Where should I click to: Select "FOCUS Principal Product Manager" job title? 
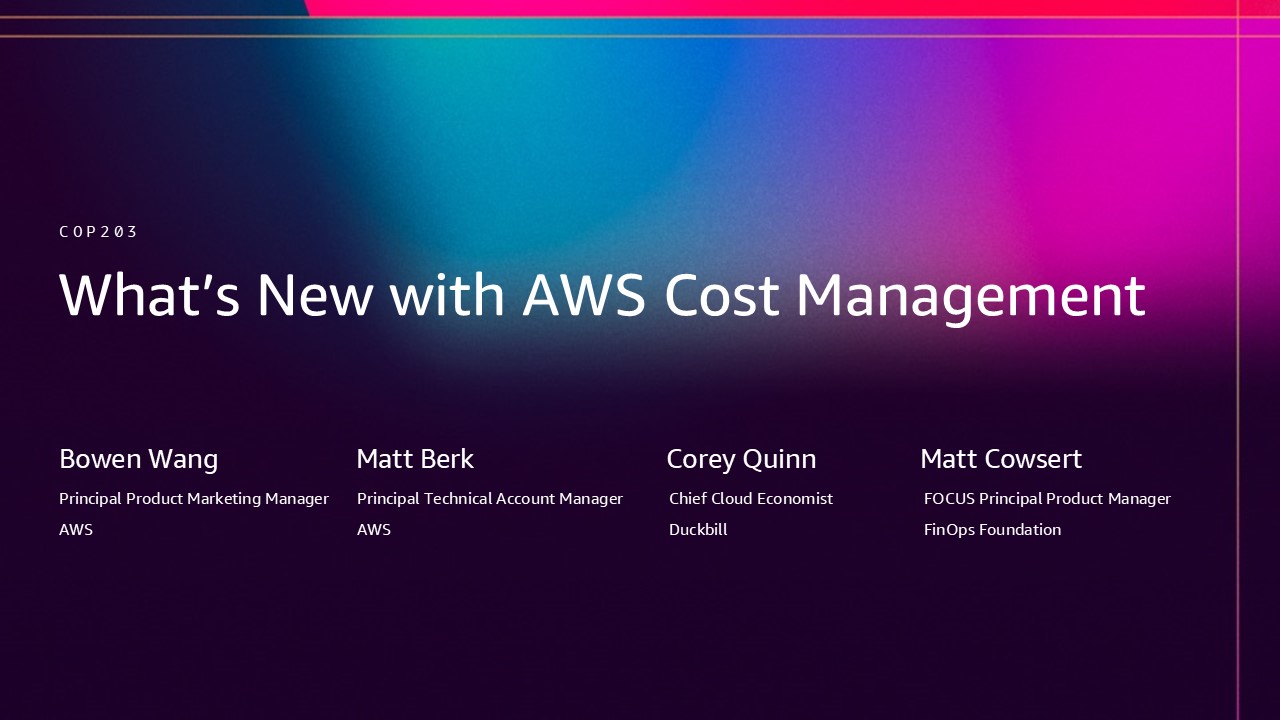click(x=1047, y=498)
